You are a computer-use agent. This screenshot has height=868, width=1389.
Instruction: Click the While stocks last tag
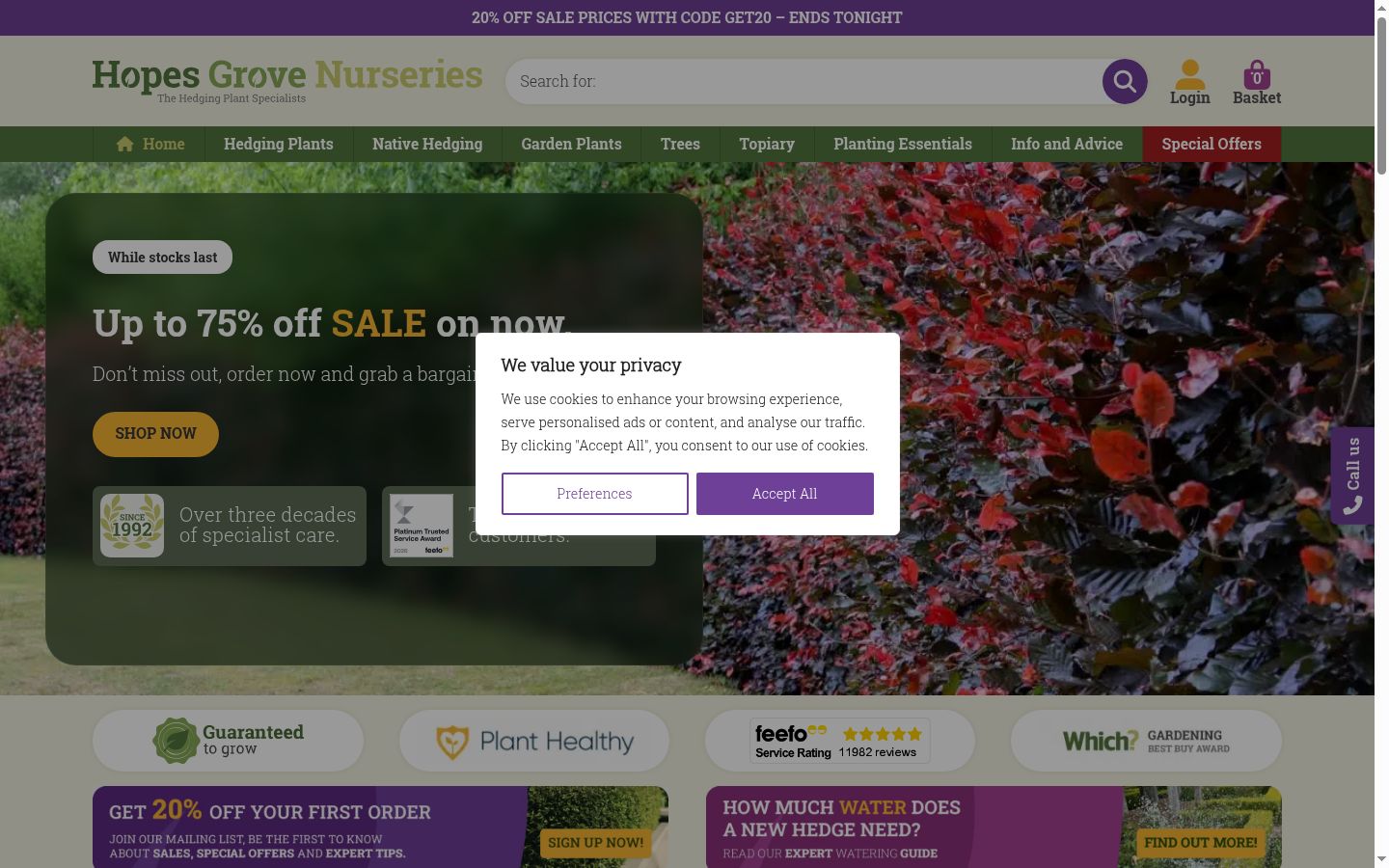[x=162, y=258]
